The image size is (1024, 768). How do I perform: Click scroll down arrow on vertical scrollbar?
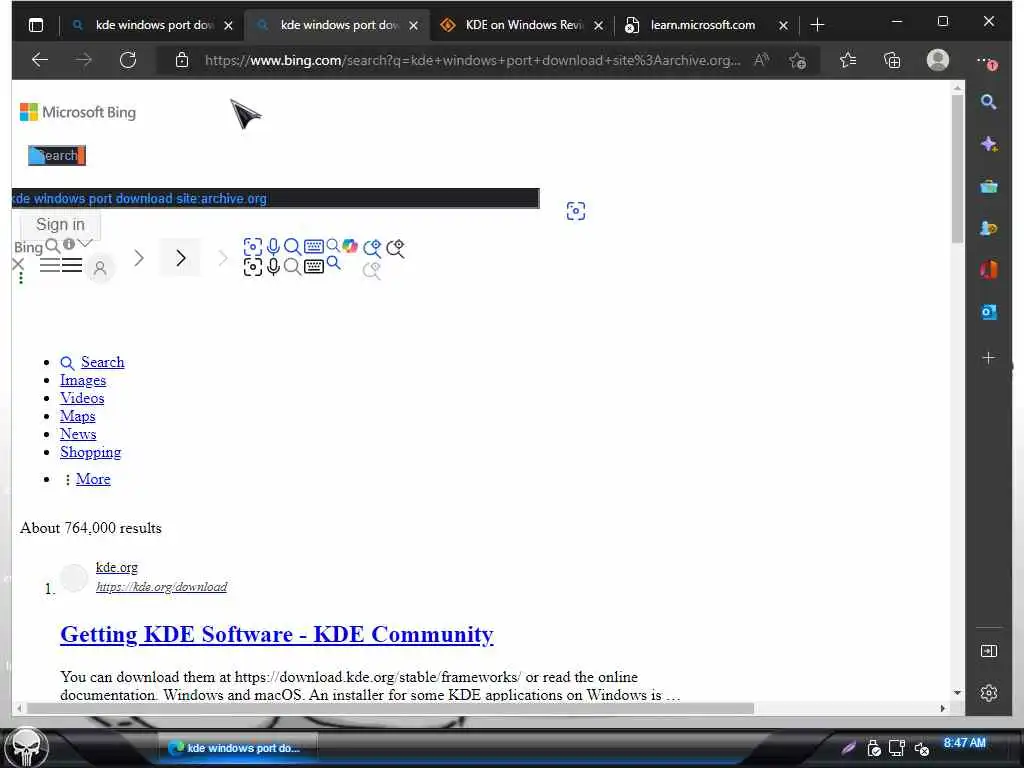pos(957,693)
